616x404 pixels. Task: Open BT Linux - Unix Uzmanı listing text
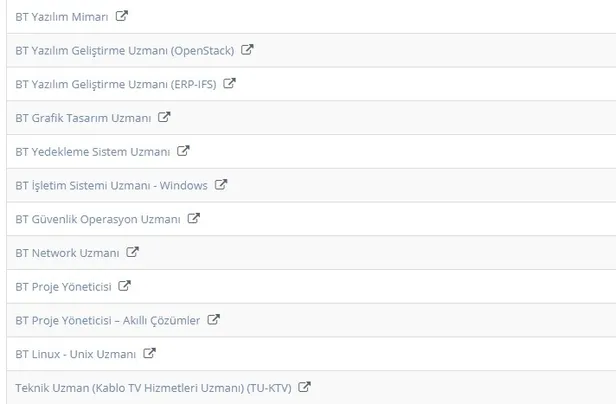[x=76, y=354]
